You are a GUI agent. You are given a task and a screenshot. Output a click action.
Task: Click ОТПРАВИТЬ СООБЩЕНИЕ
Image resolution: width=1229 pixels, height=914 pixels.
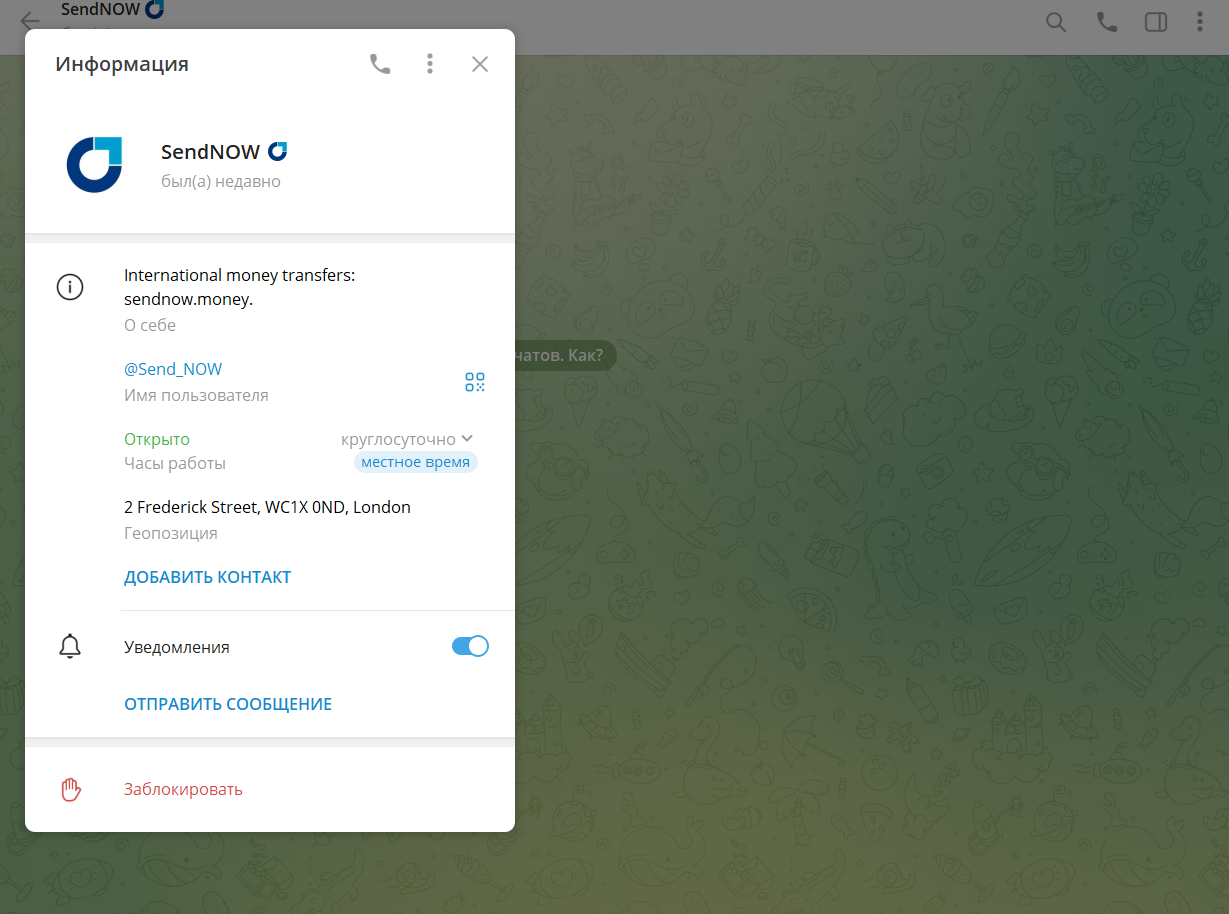click(x=228, y=704)
